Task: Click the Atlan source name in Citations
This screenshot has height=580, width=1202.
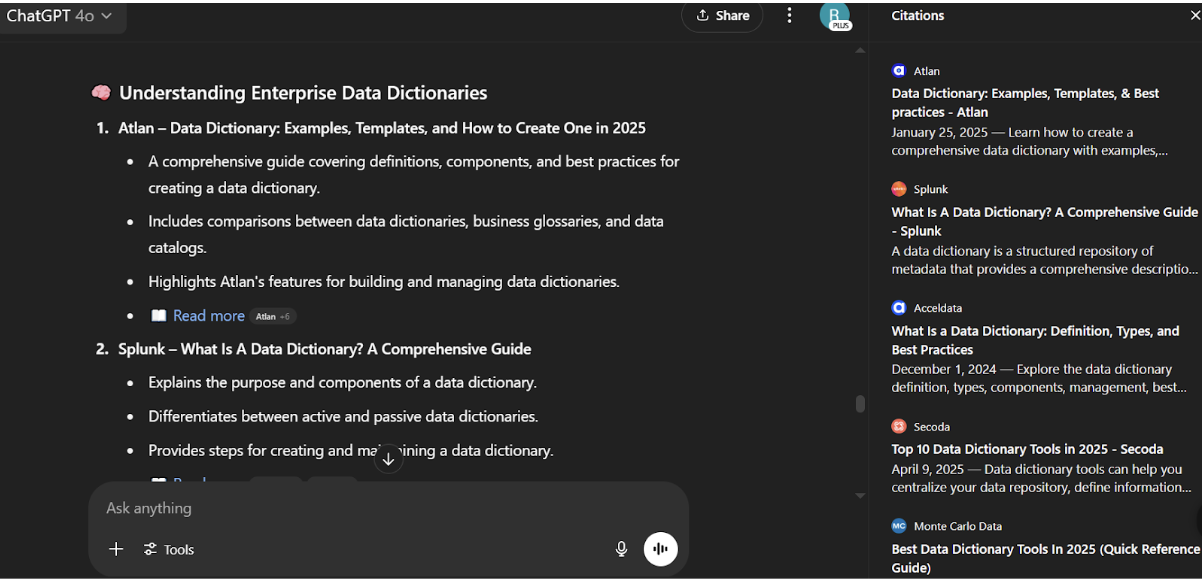Action: [927, 71]
